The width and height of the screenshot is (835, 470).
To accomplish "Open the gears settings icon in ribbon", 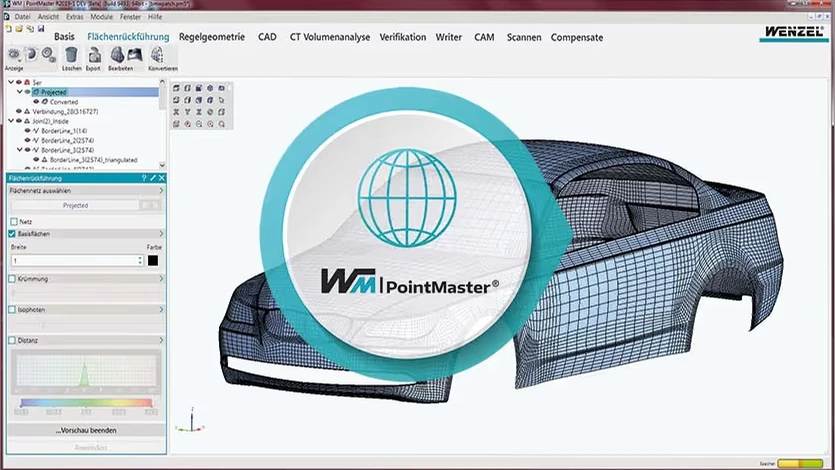I will point(48,54).
